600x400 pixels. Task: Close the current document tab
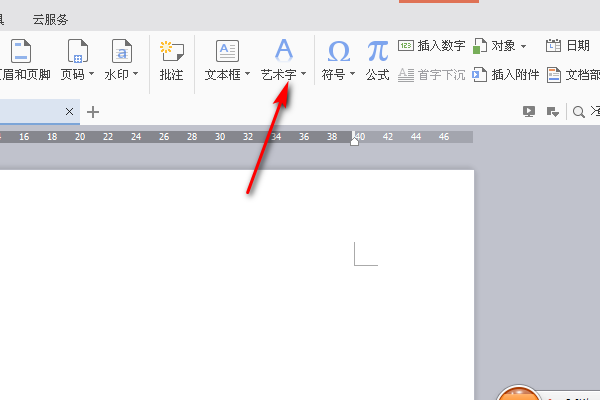coord(69,111)
